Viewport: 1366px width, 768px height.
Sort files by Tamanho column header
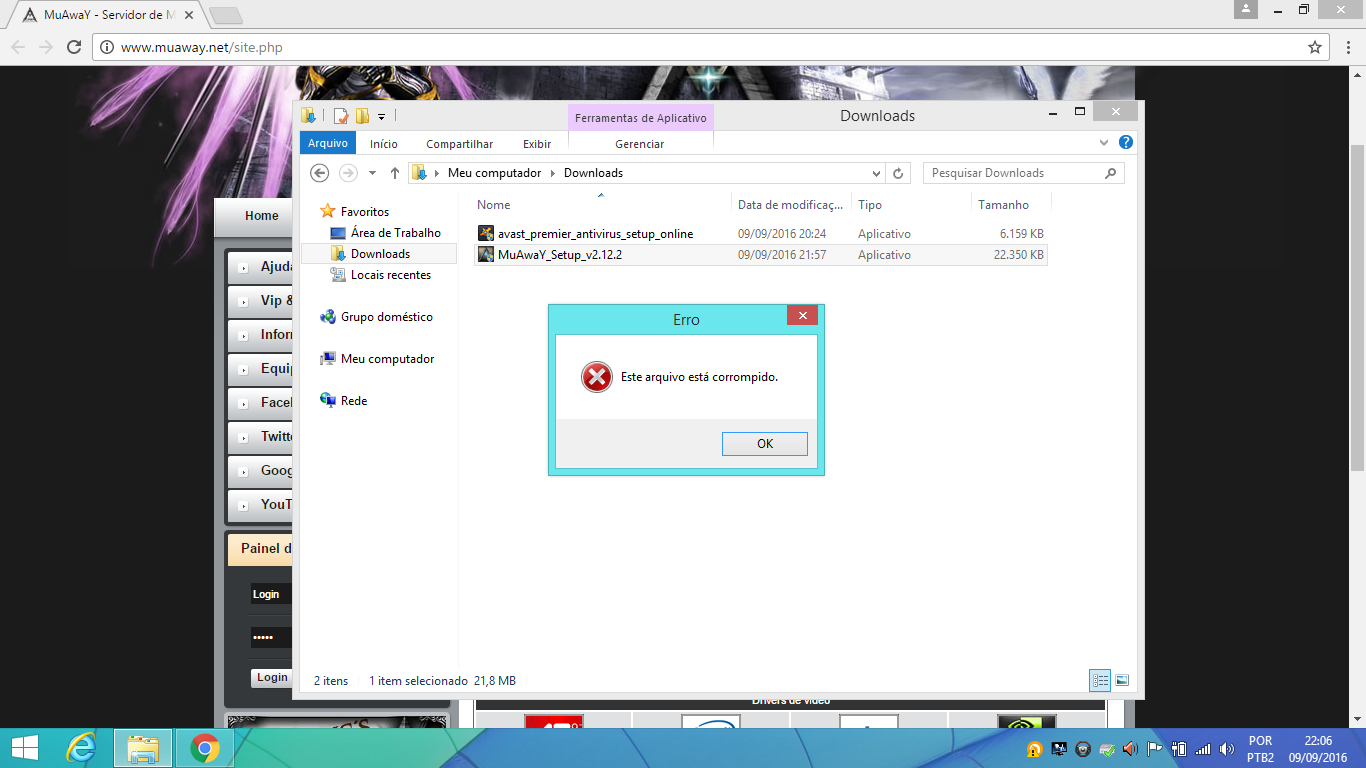click(1003, 205)
